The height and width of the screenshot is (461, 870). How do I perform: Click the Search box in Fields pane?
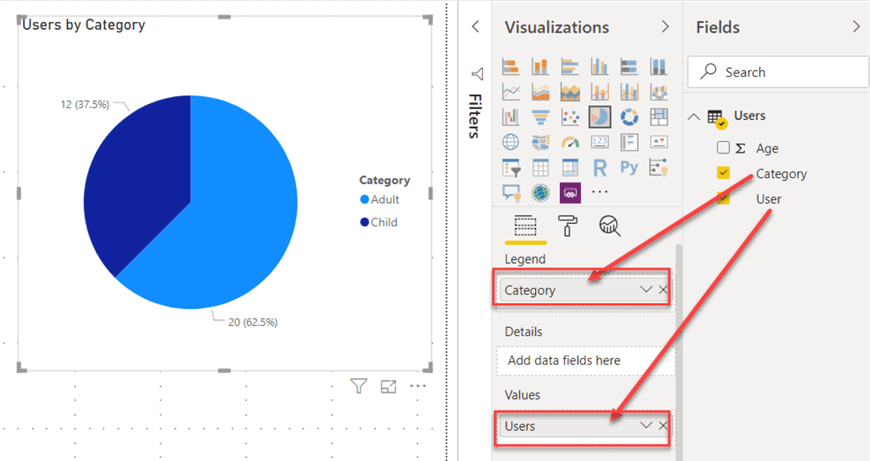[x=778, y=72]
